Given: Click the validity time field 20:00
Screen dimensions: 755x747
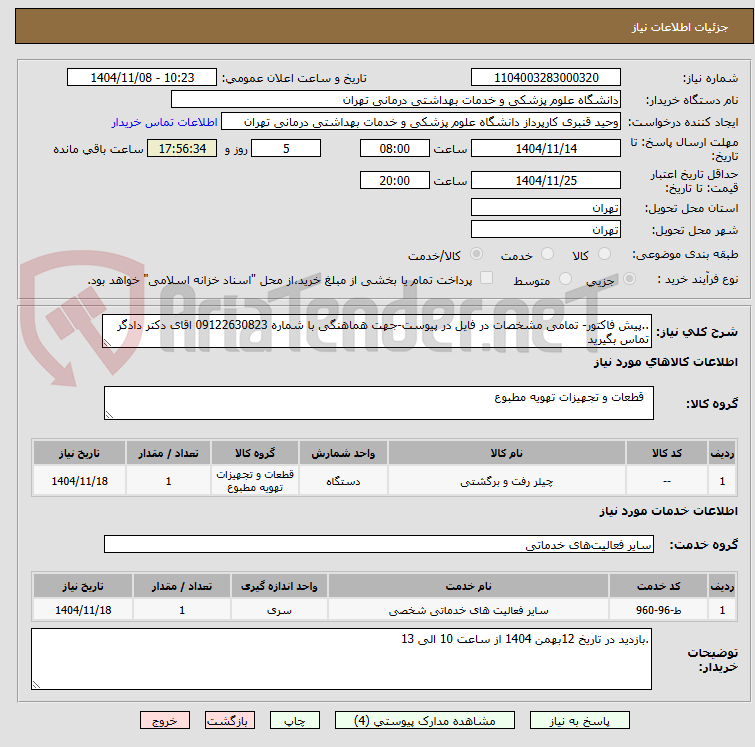Looking at the screenshot, I should coord(394,181).
